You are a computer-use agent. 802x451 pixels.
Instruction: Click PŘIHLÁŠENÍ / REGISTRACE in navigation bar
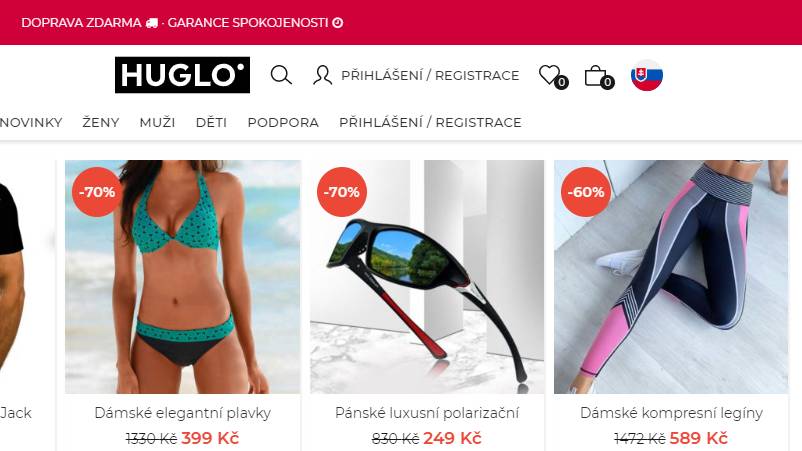pyautogui.click(x=430, y=122)
